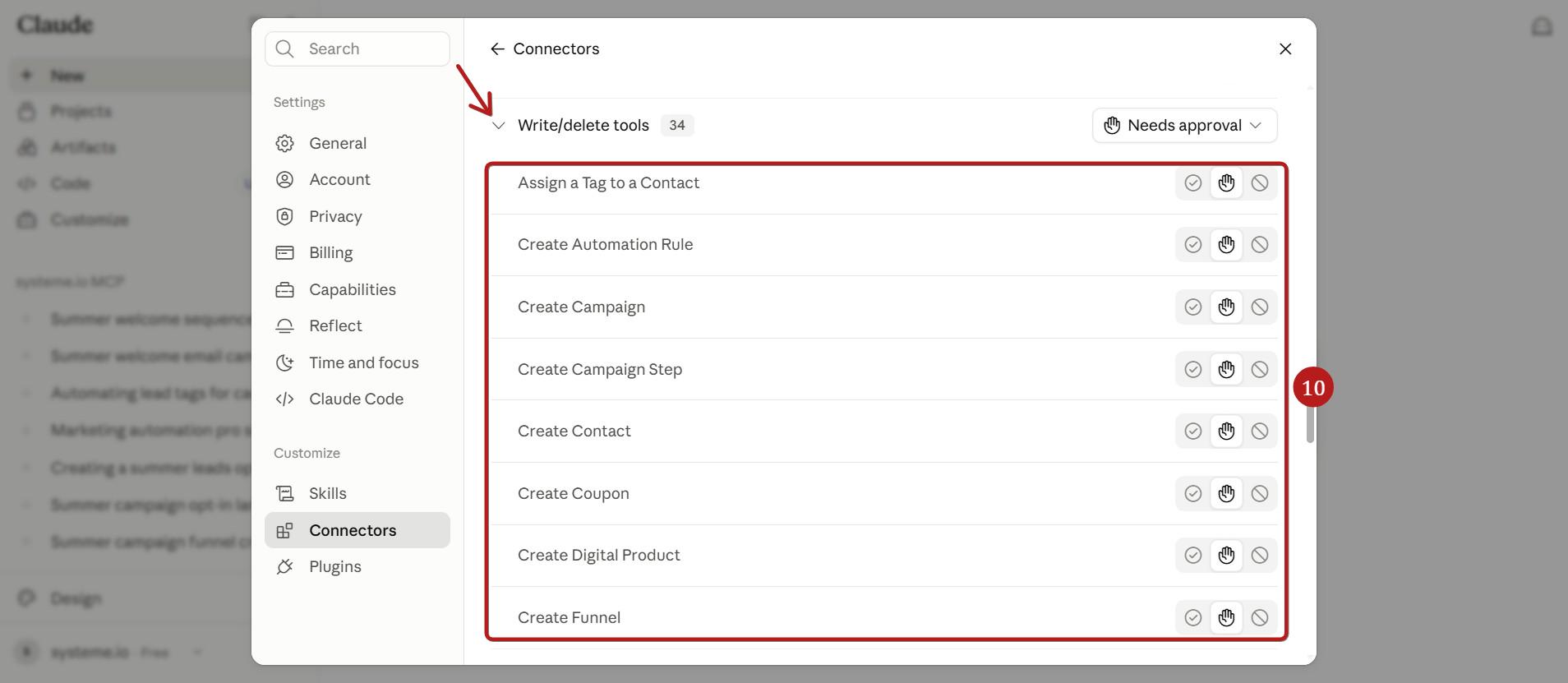Open General settings

click(357, 143)
